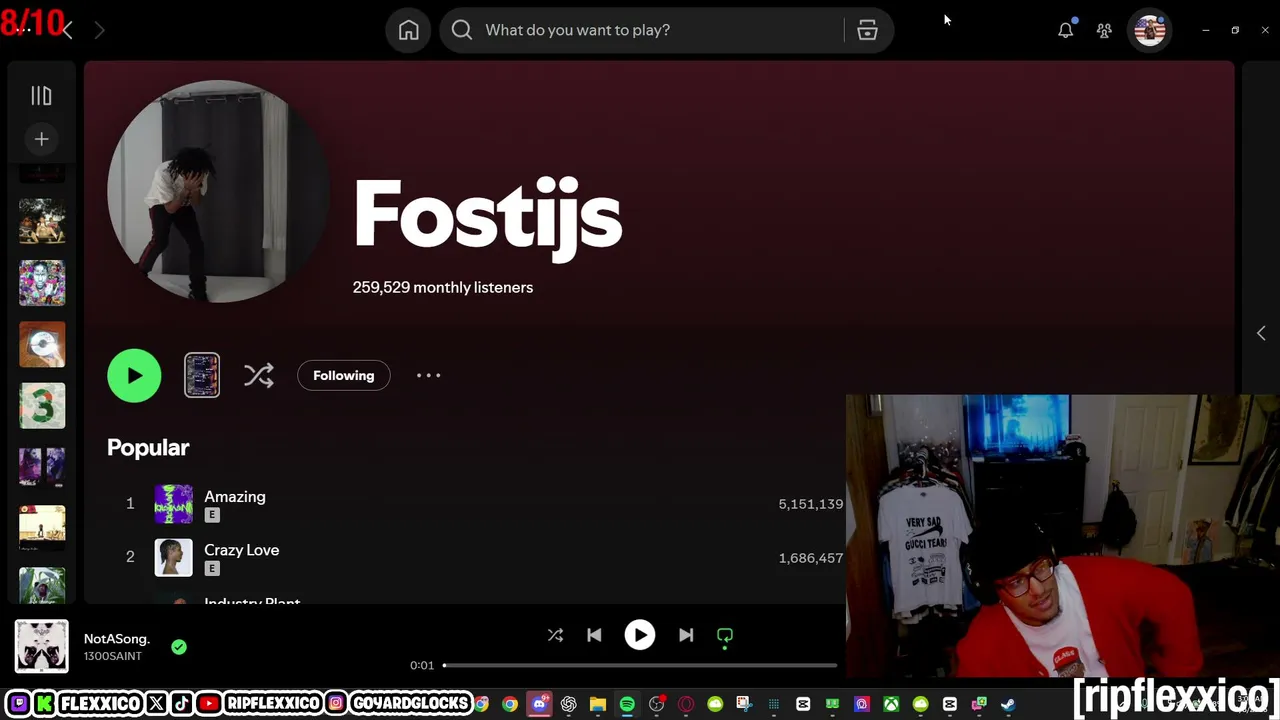This screenshot has height=720, width=1280.
Task: Click the 1,686,457 play count
Action: point(811,558)
